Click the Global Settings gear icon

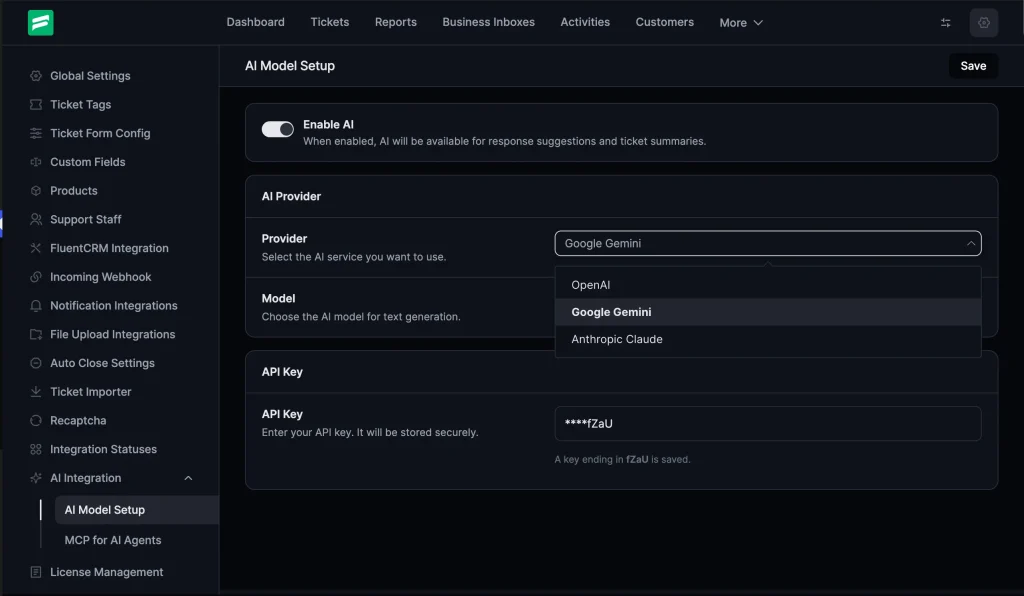(x=36, y=76)
